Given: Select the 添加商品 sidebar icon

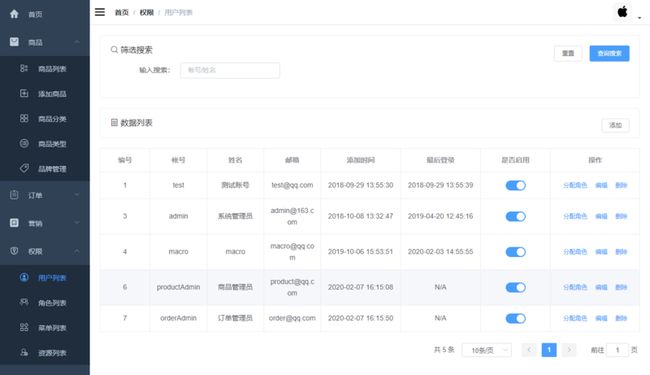Looking at the screenshot, I should [x=24, y=93].
